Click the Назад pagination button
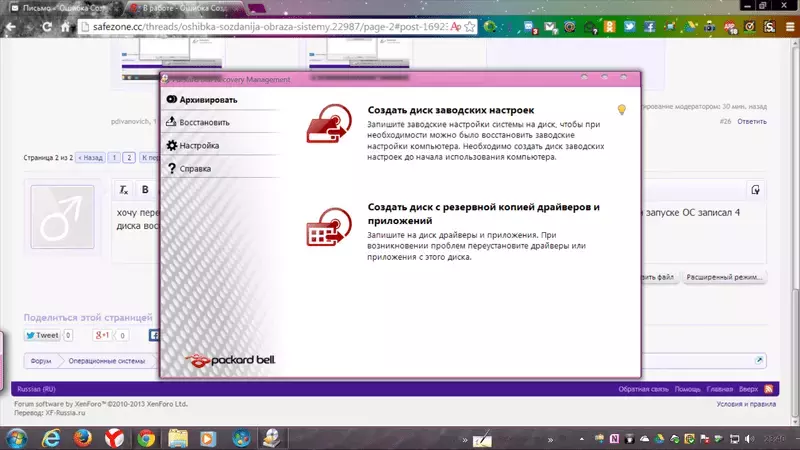The height and width of the screenshot is (450, 800). (90, 158)
